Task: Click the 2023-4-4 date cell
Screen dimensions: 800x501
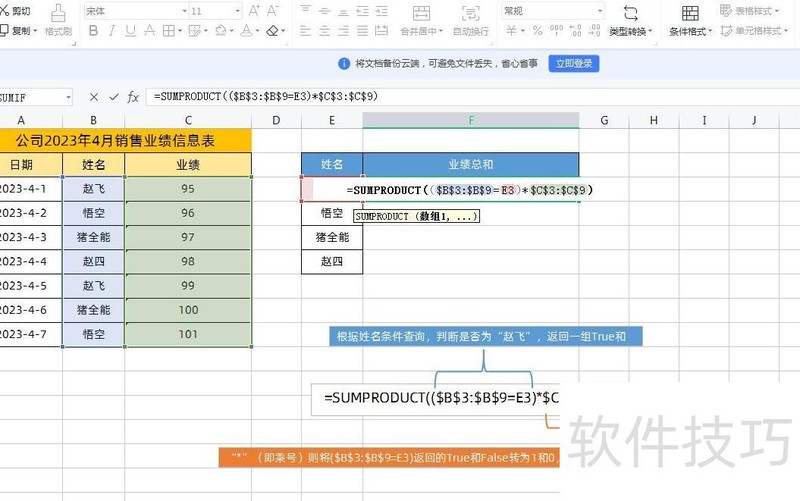Action: pyautogui.click(x=30, y=262)
